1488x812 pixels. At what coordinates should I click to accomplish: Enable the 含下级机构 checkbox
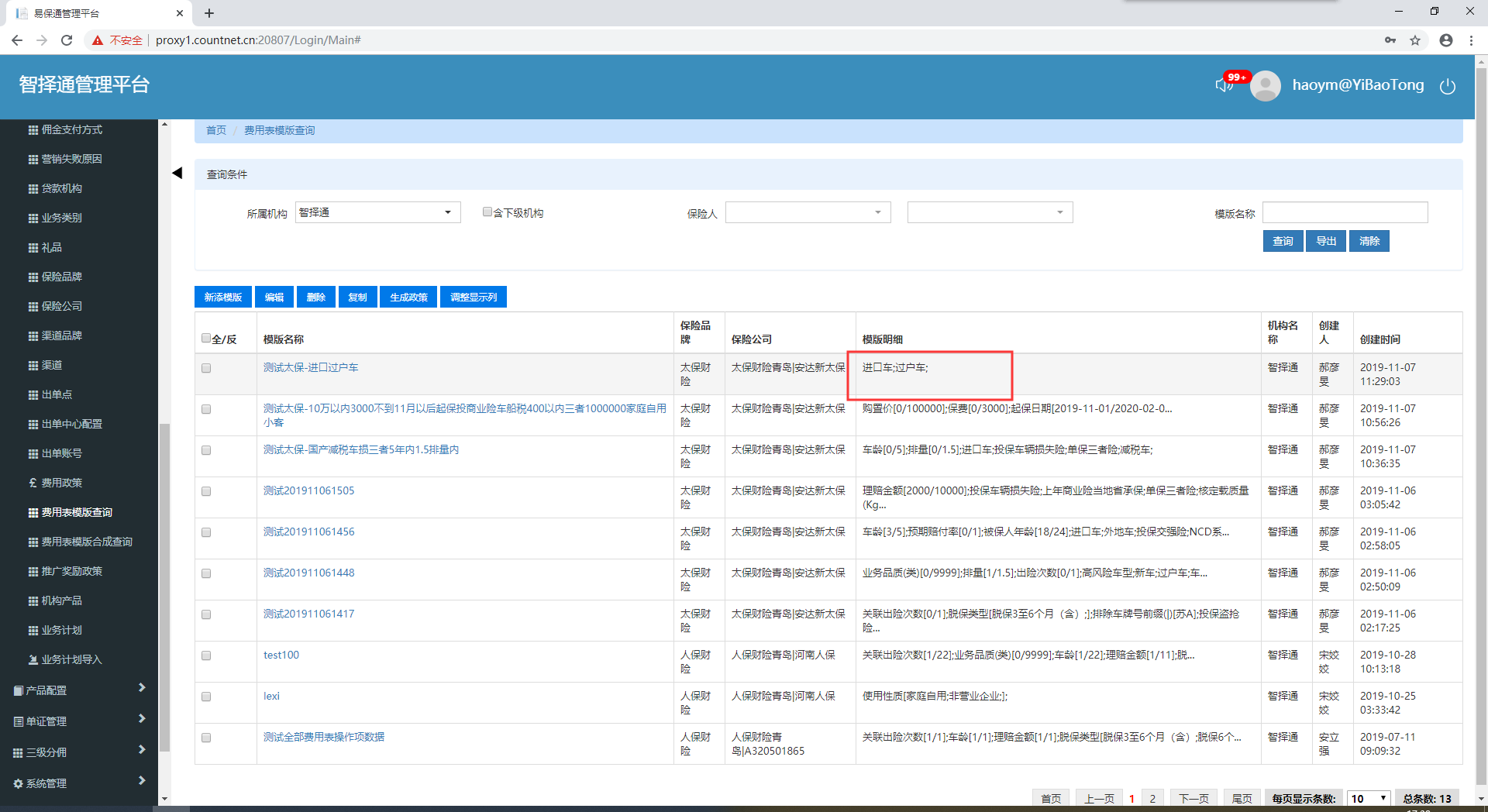(x=487, y=212)
